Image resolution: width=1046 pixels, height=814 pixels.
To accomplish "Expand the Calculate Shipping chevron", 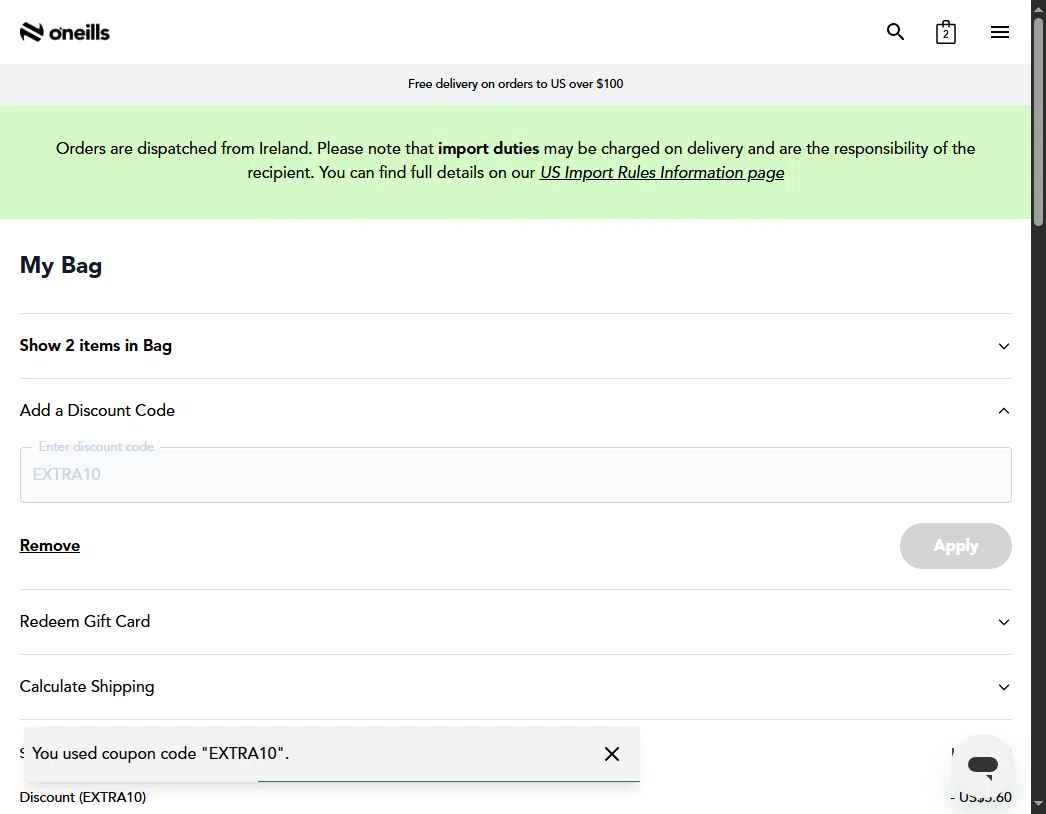I will 1003,687.
